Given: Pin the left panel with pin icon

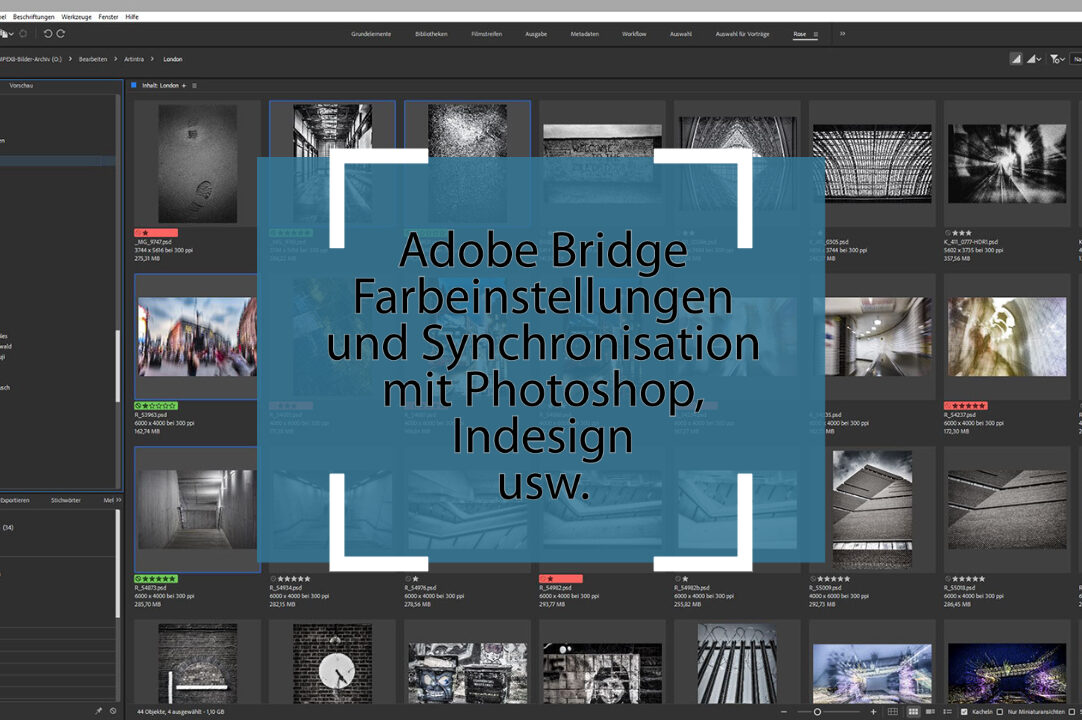Looking at the screenshot, I should tap(98, 710).
